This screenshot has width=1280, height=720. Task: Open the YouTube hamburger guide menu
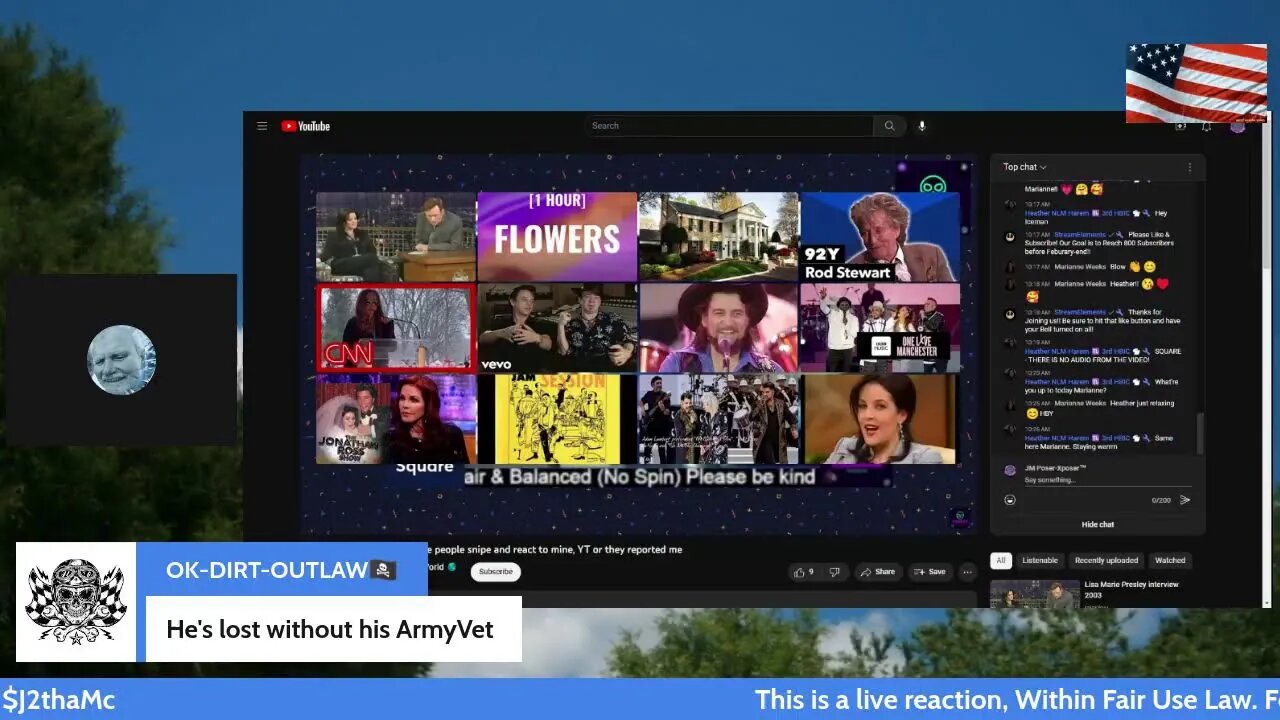(x=262, y=126)
